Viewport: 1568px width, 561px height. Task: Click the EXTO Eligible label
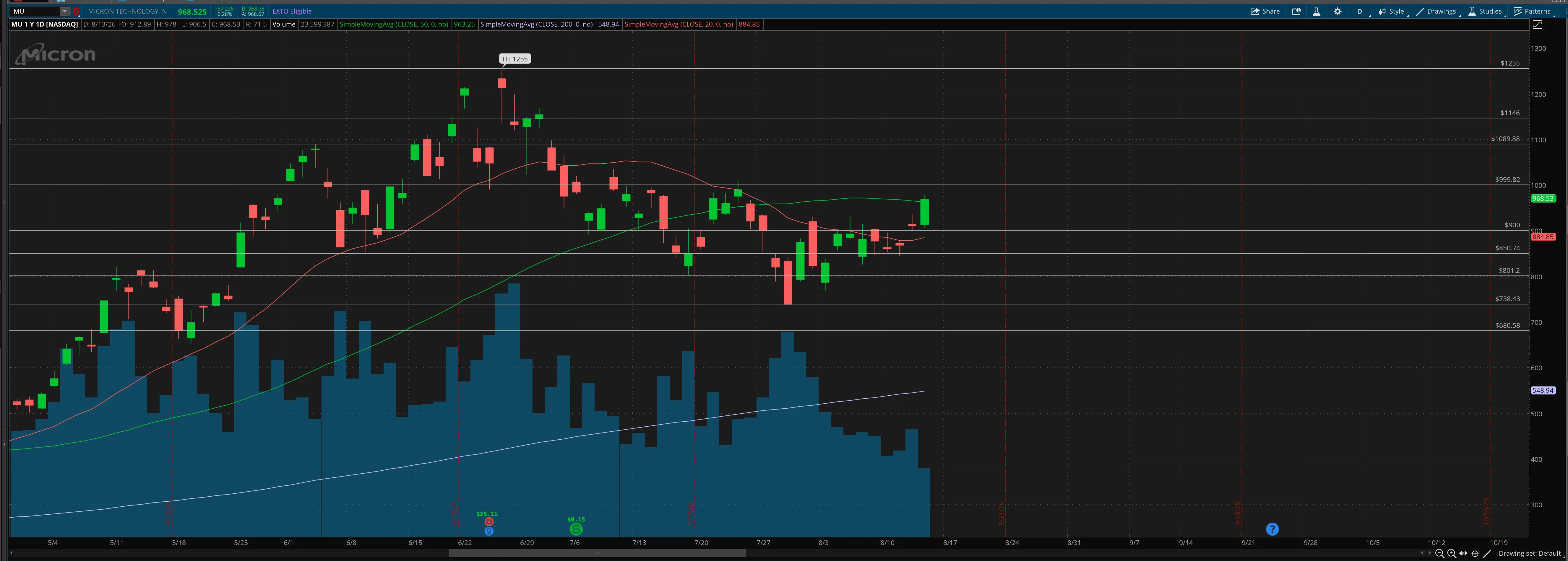point(292,11)
